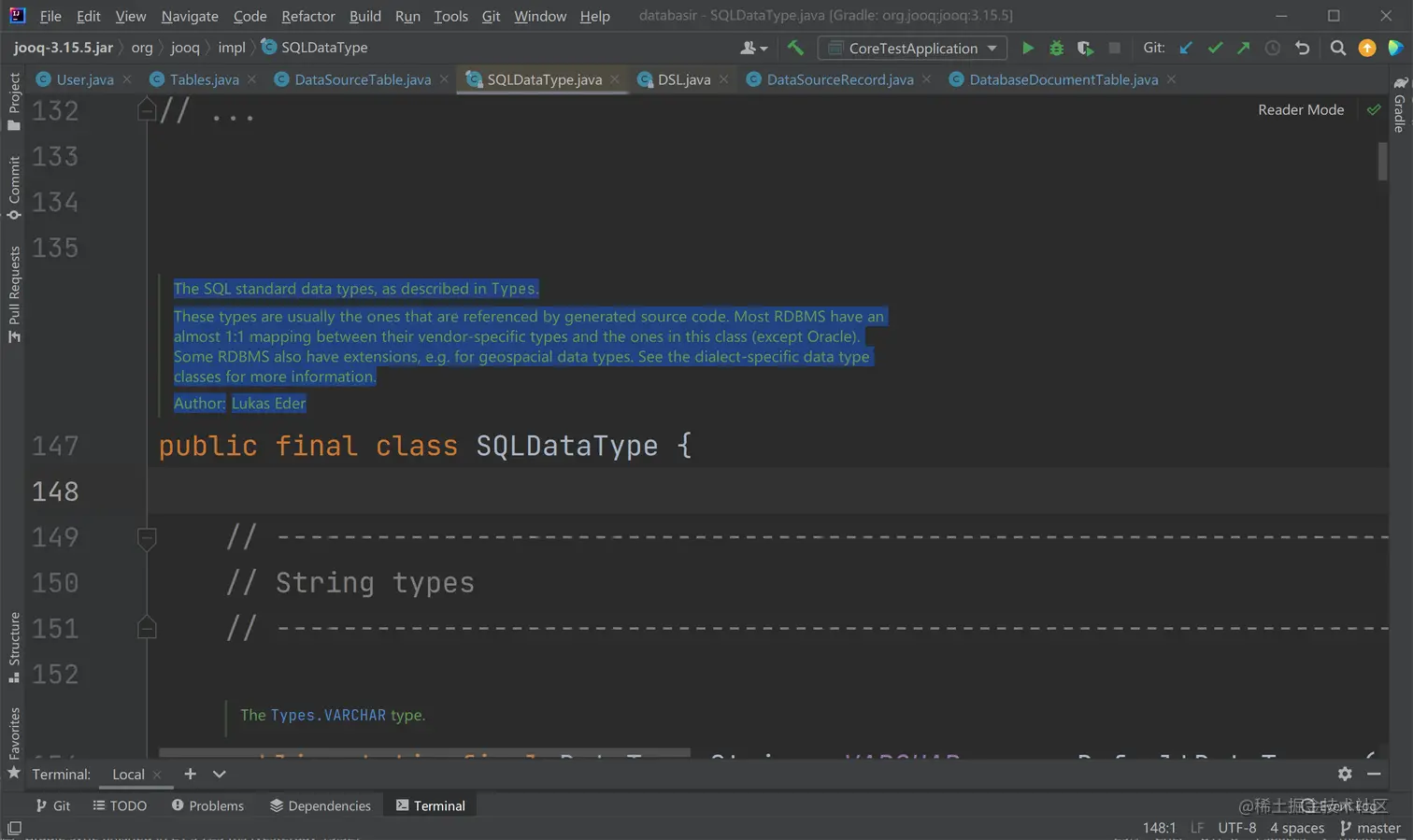Run with coverage icon in toolbar

pyautogui.click(x=1085, y=48)
